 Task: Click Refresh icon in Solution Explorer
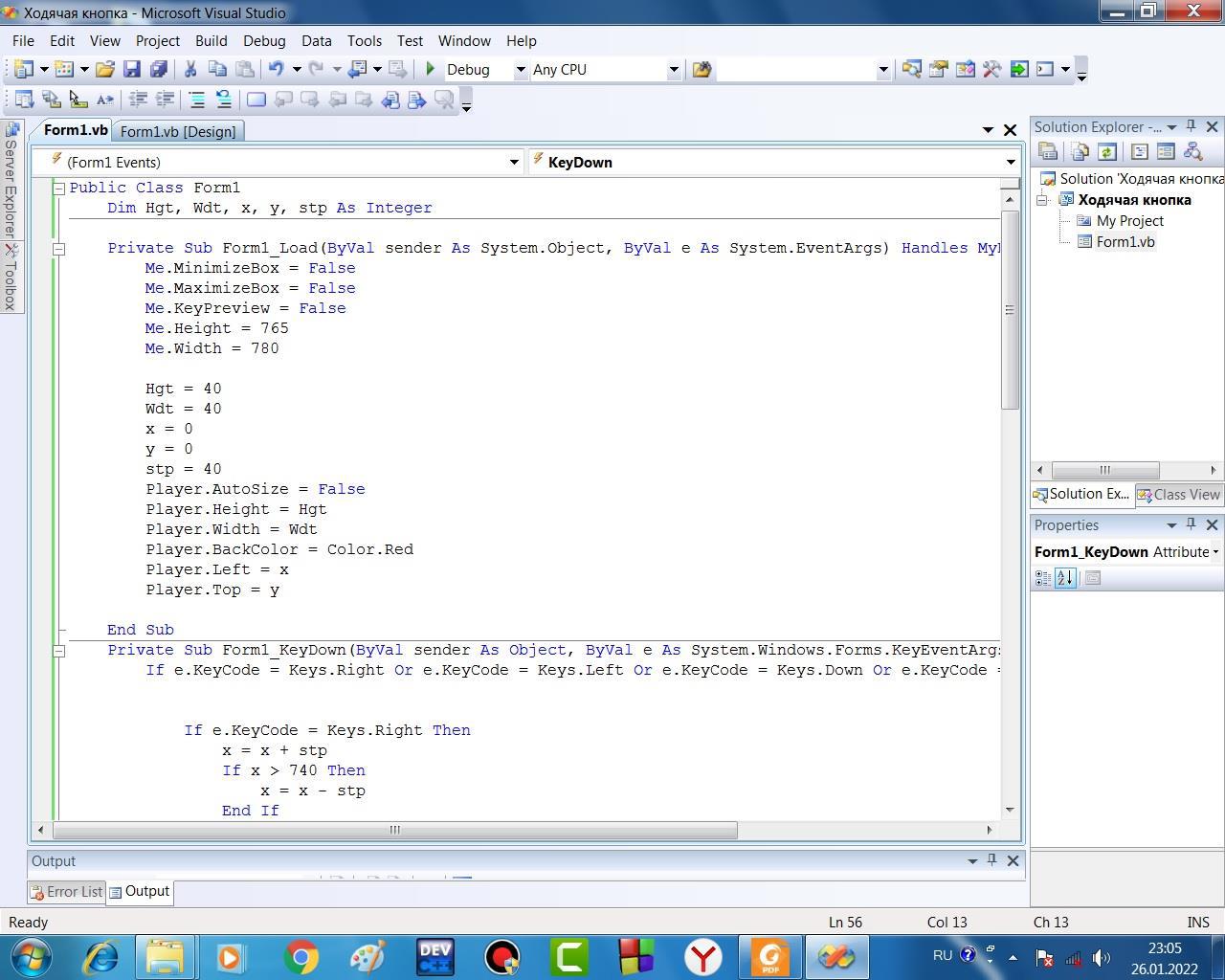[1107, 151]
